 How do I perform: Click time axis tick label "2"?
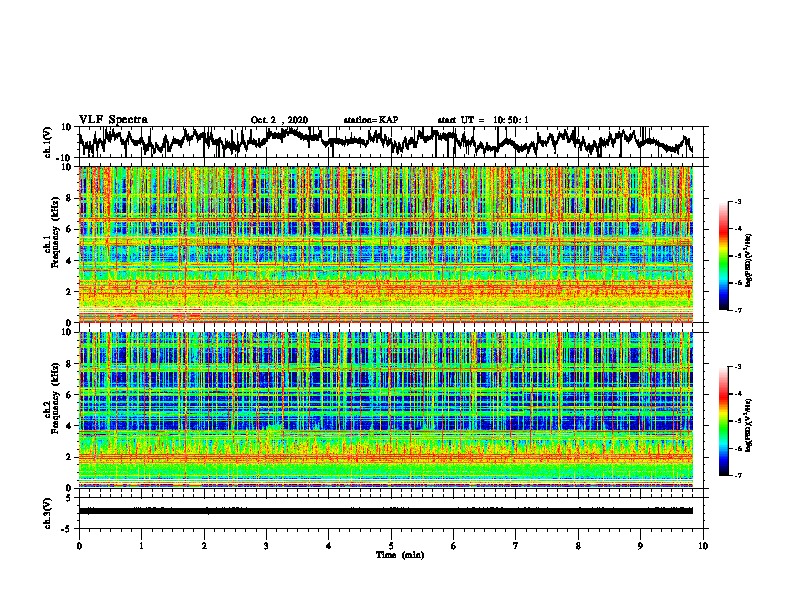click(204, 546)
